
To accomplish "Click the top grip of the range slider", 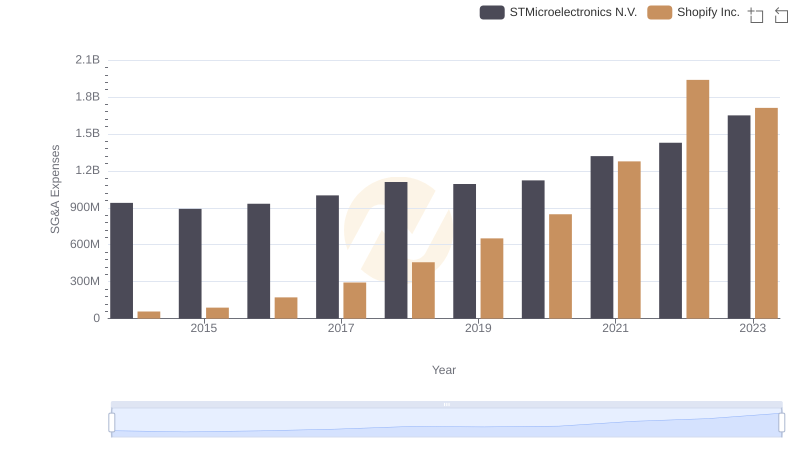I will pos(446,404).
